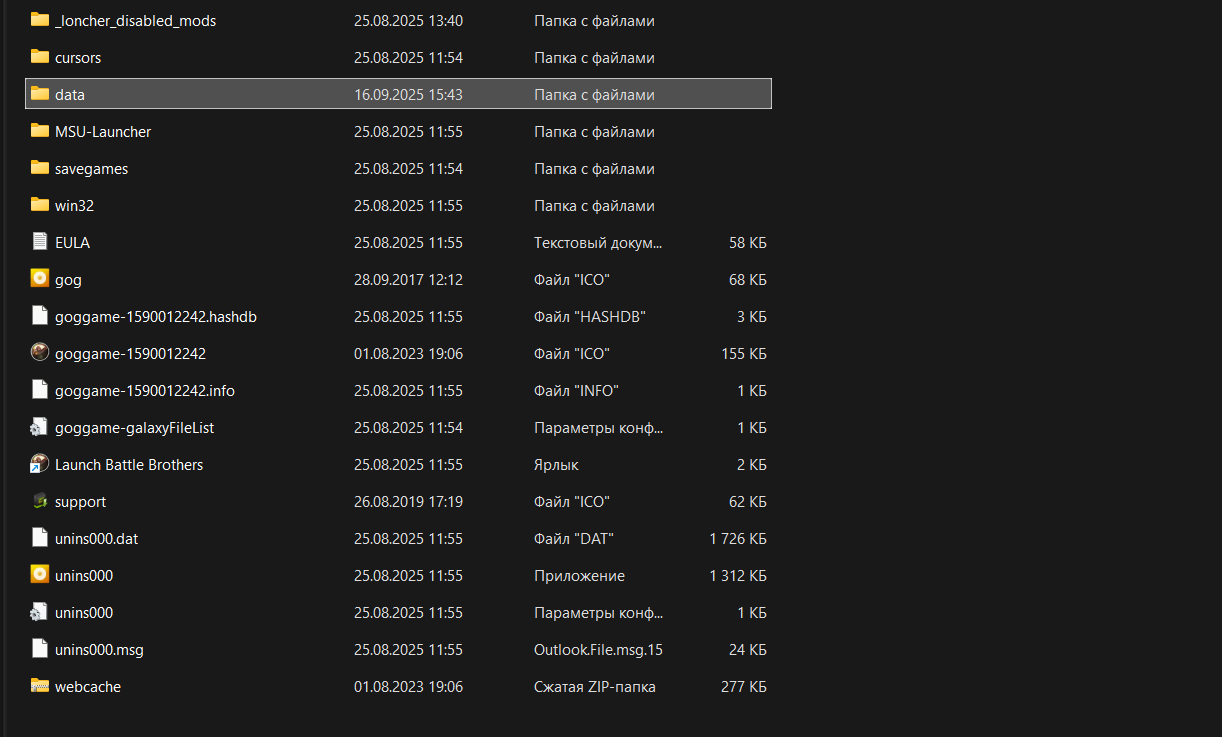Click type 'Файл "DAT"'

pyautogui.click(x=574, y=538)
